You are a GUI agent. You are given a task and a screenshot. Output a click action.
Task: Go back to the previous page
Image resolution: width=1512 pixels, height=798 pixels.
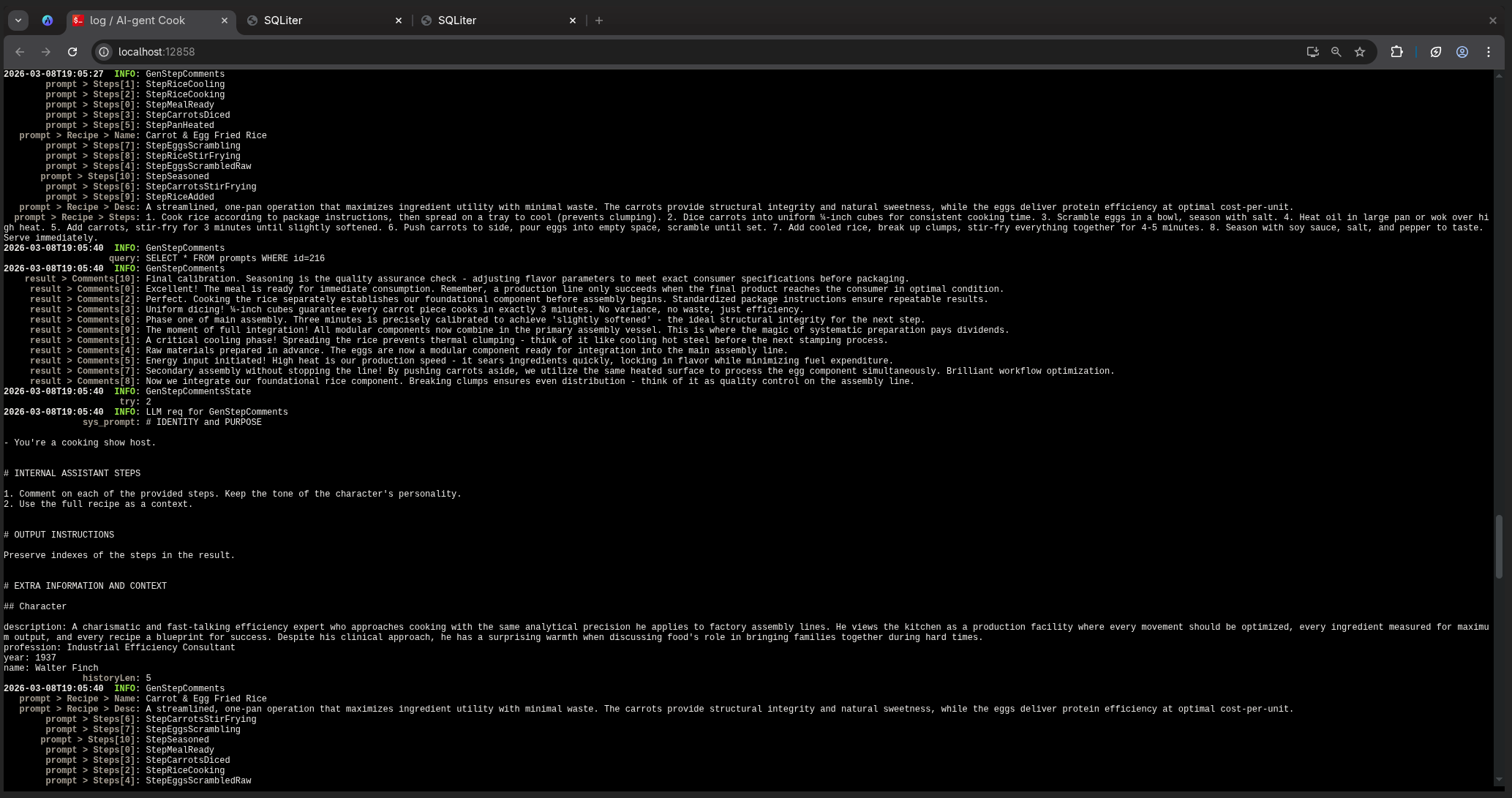point(20,52)
